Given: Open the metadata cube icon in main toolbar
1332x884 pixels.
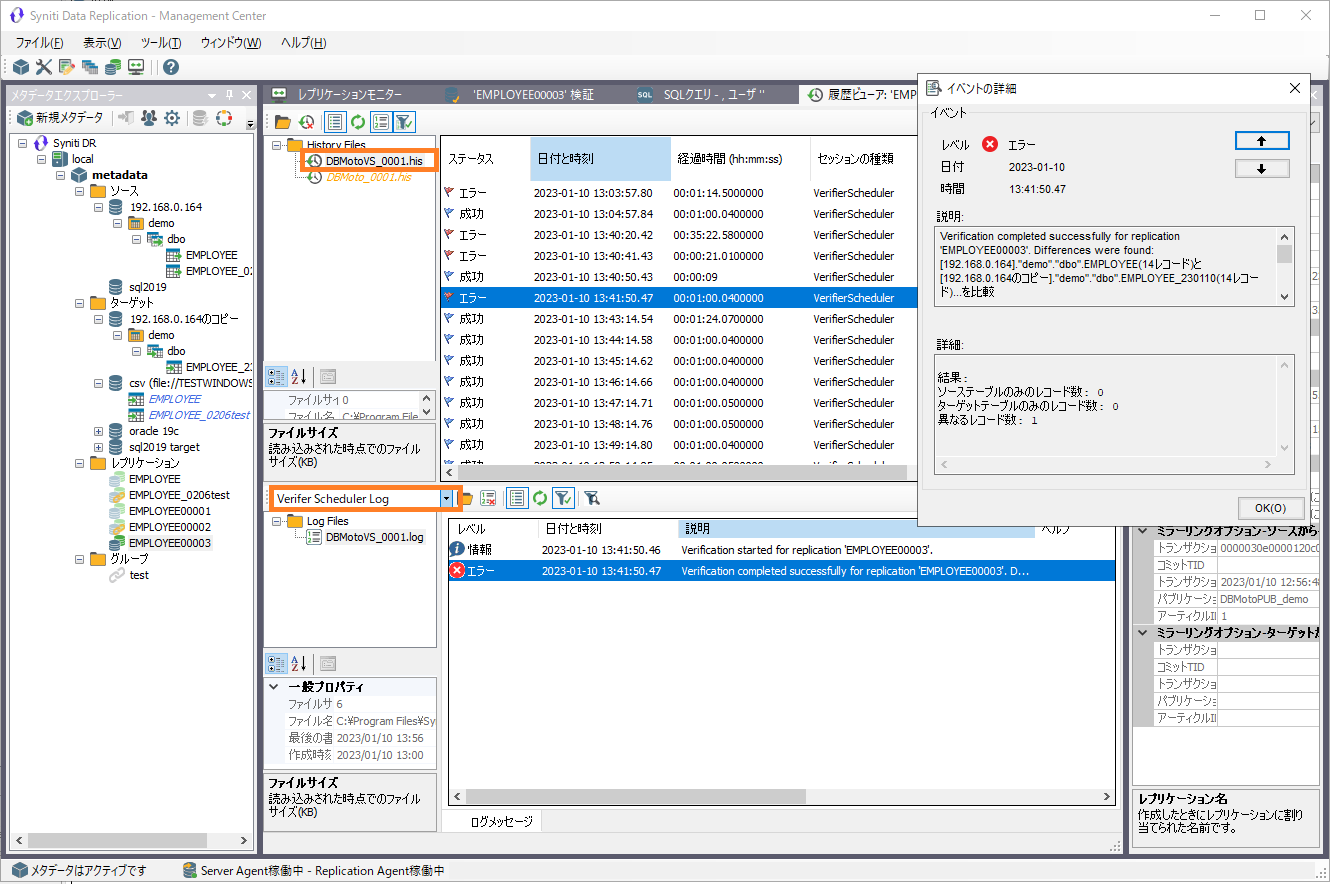Looking at the screenshot, I should coord(20,67).
